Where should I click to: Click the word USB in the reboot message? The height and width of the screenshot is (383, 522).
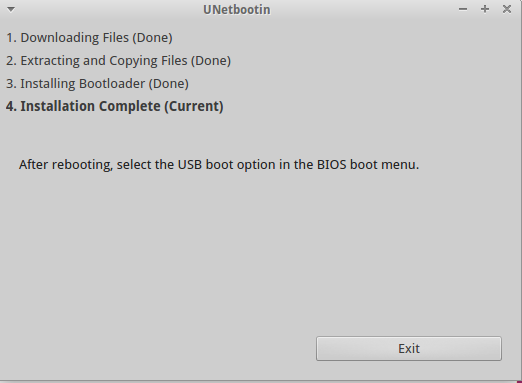point(190,165)
